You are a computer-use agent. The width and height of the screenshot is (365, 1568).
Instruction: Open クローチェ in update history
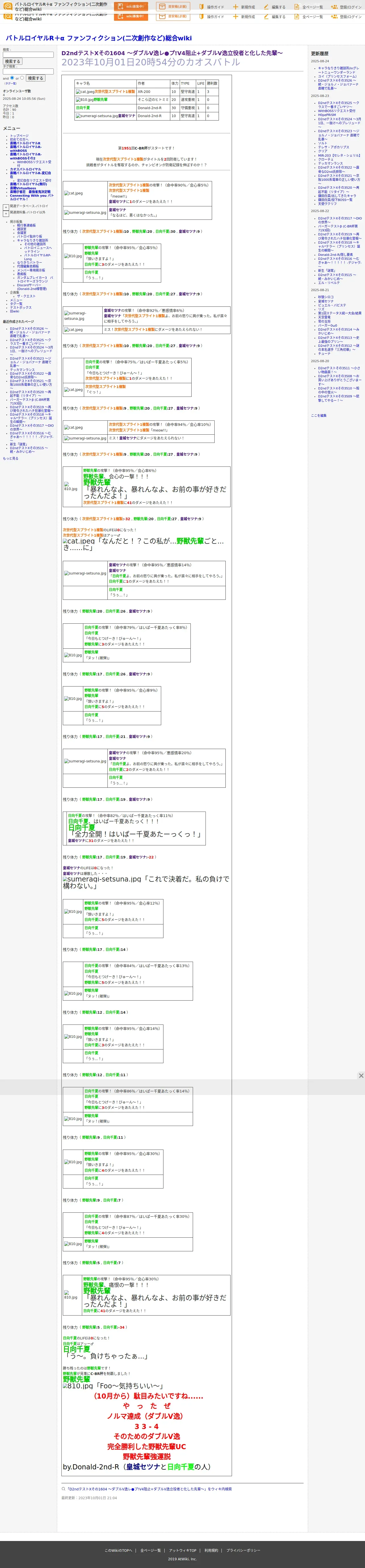pos(326,159)
